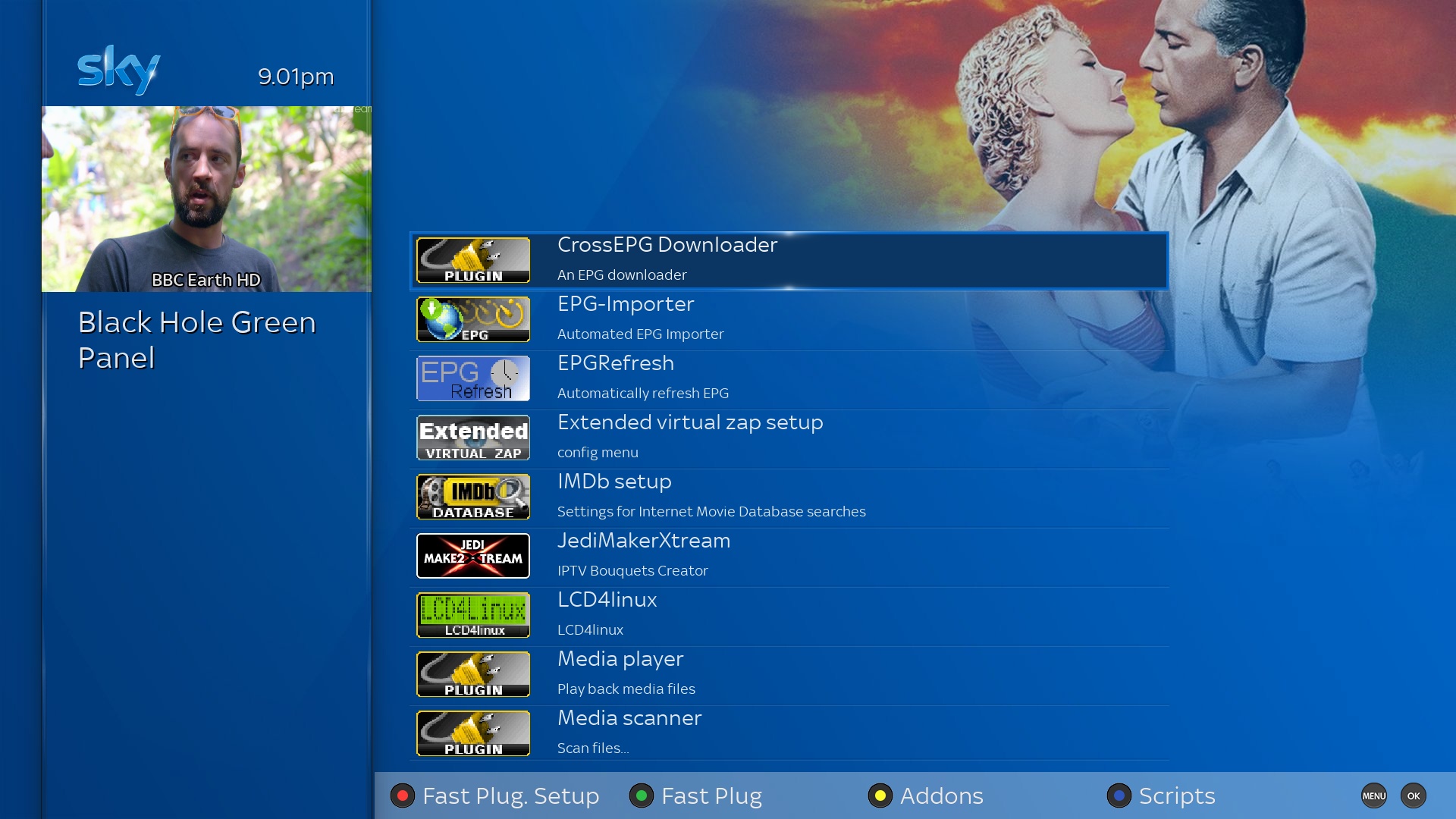This screenshot has width=1456, height=819.
Task: Open the EPG-Importer entry
Action: 789,319
